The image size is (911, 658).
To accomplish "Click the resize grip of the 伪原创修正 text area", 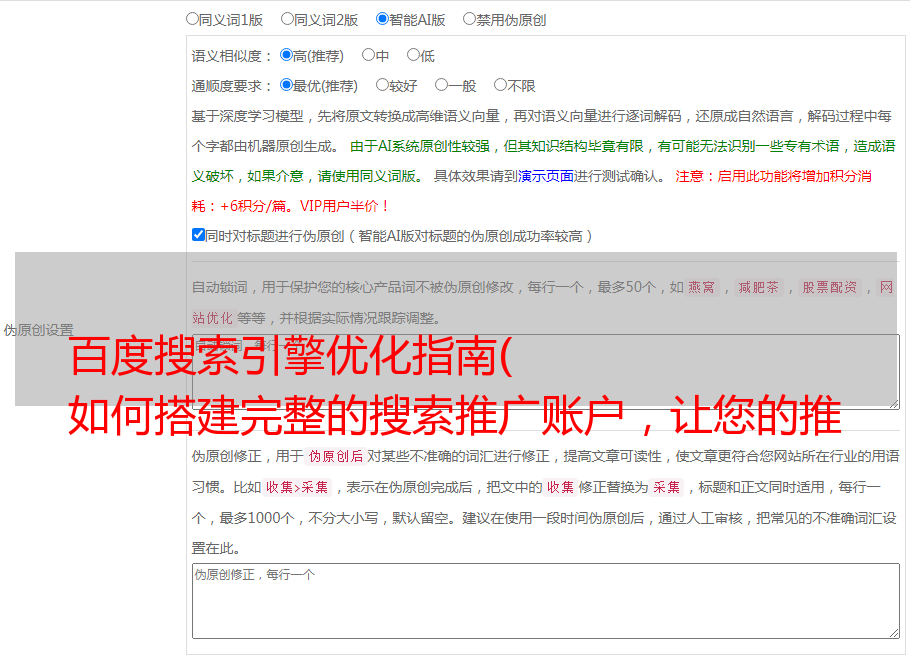I will 894,632.
